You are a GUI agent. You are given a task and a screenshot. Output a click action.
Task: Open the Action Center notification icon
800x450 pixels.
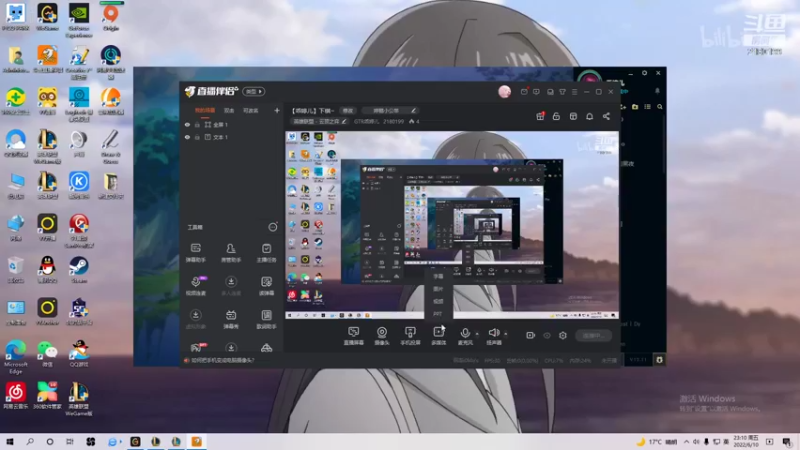coord(787,441)
